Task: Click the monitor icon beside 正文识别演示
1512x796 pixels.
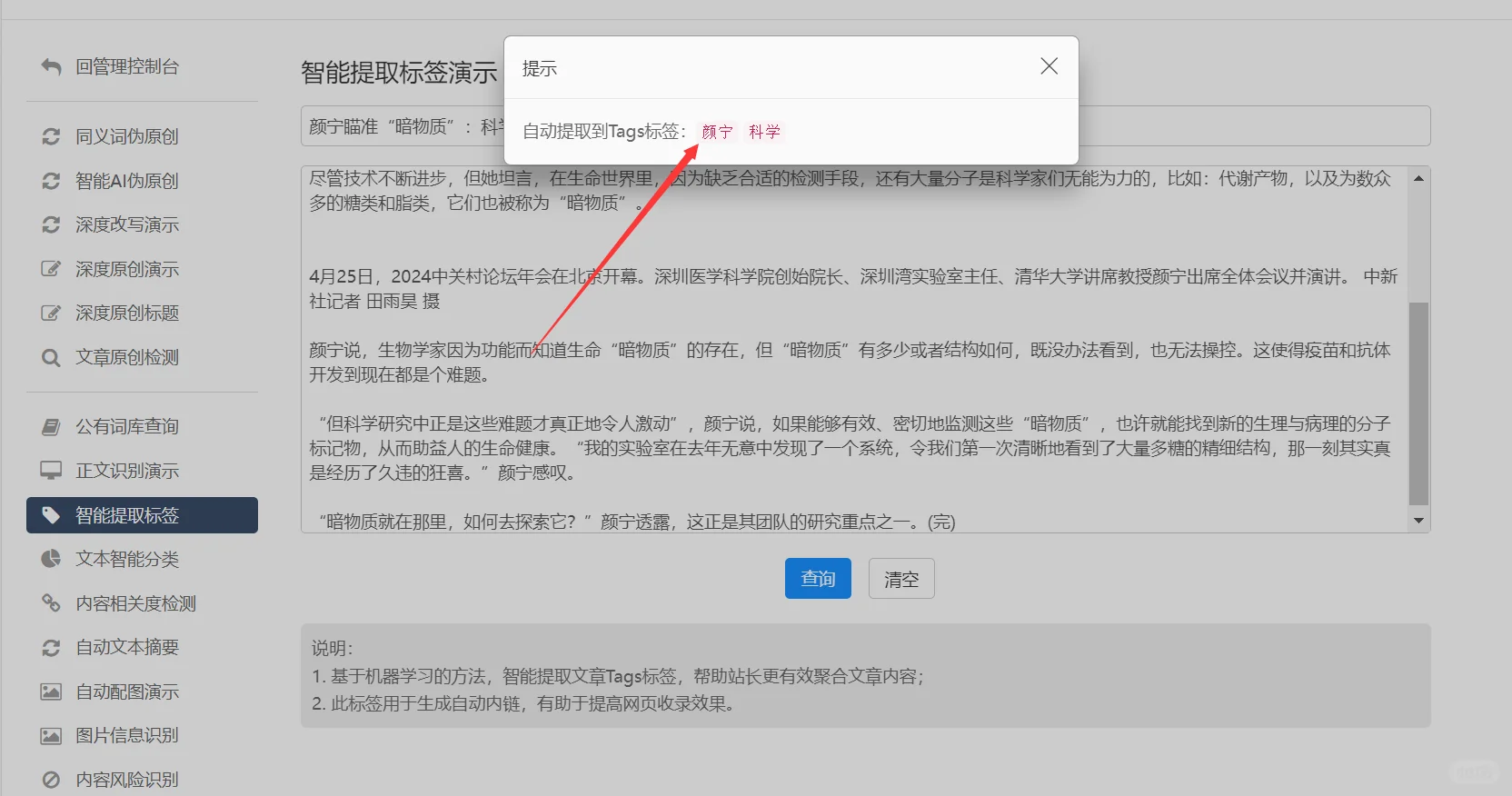Action: coord(51,471)
